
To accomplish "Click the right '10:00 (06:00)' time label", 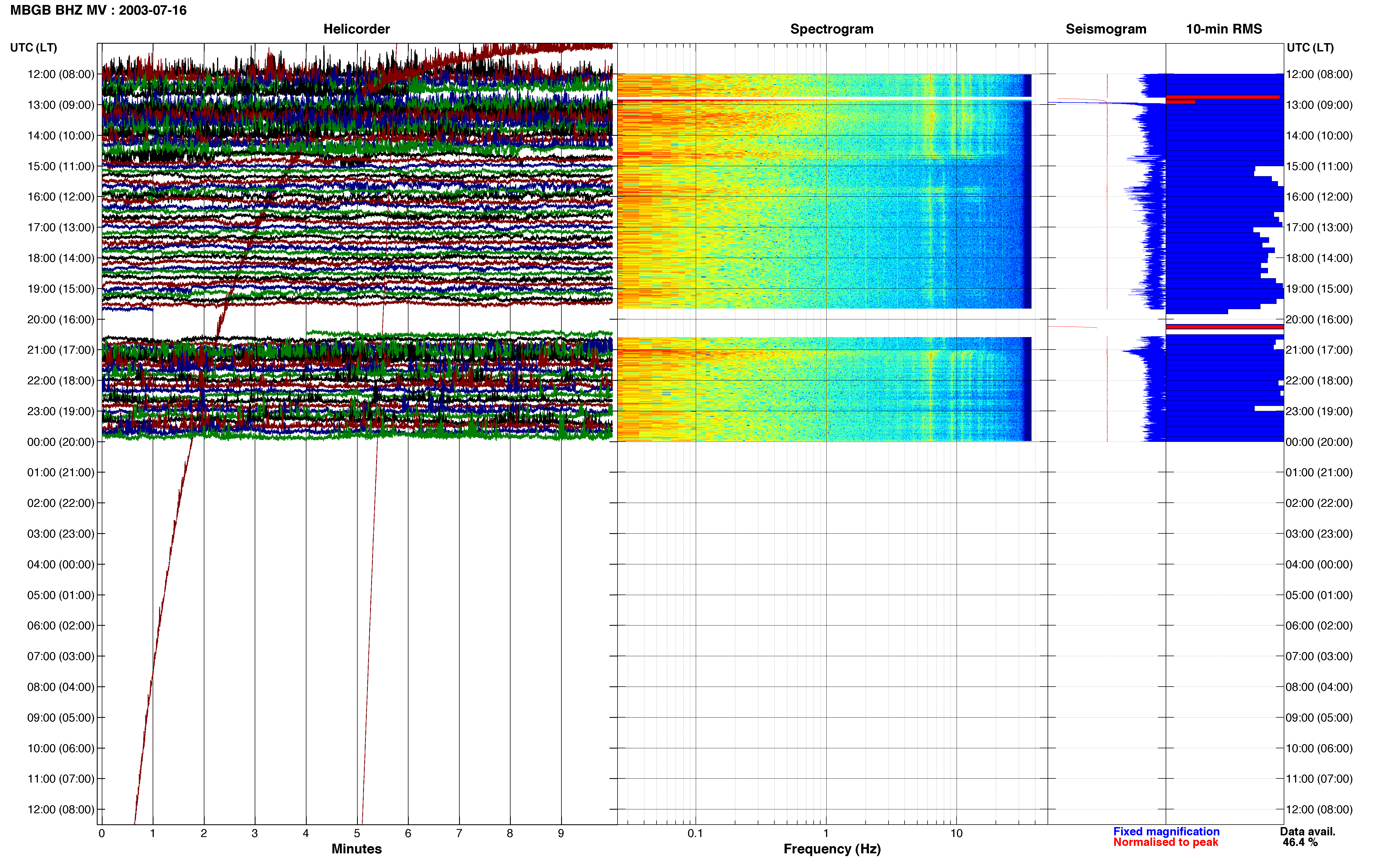I will coord(1319,748).
